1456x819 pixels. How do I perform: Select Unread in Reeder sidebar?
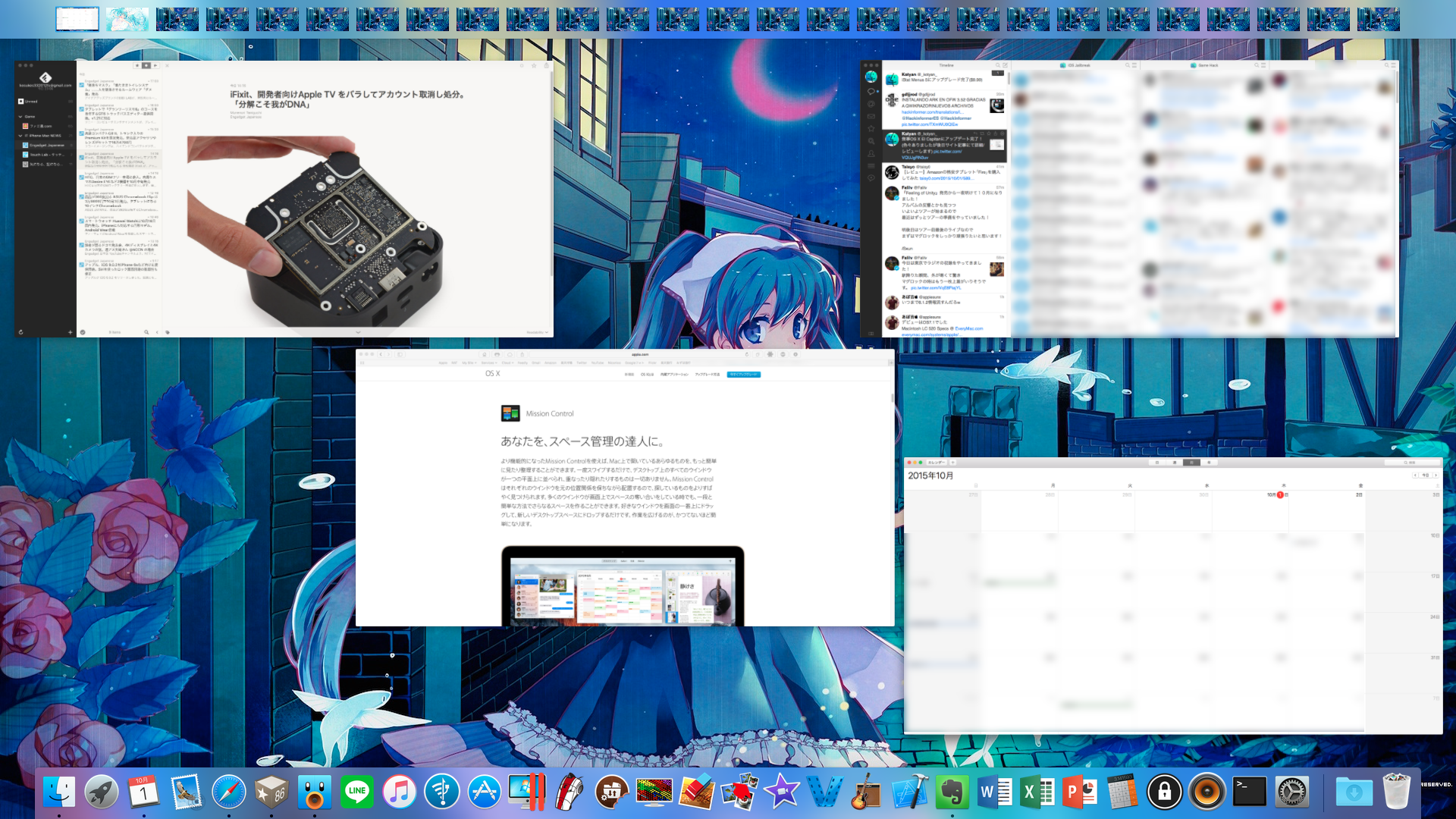point(45,101)
